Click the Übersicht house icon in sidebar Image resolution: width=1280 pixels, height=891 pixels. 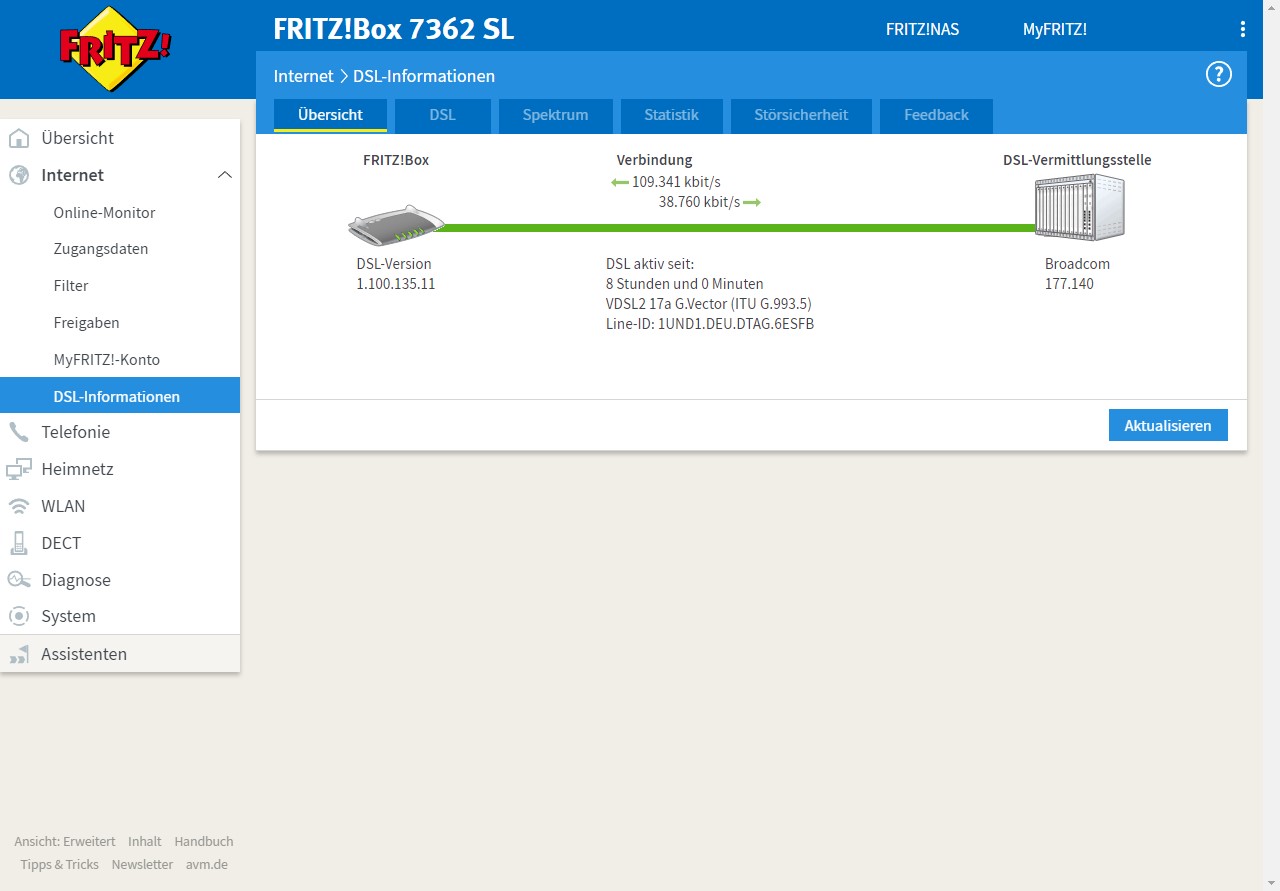[19, 138]
